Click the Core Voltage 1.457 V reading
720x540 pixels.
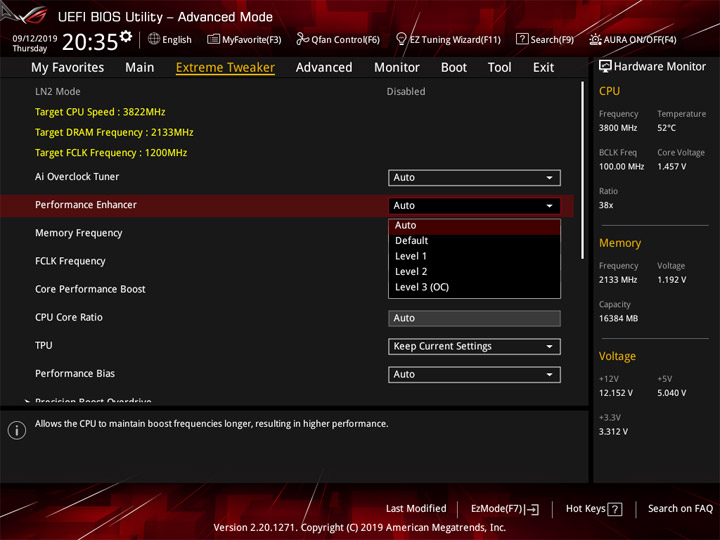671,167
